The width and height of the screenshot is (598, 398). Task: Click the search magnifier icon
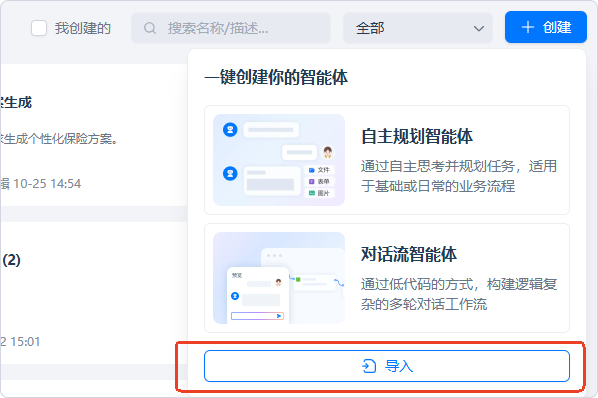click(x=150, y=28)
